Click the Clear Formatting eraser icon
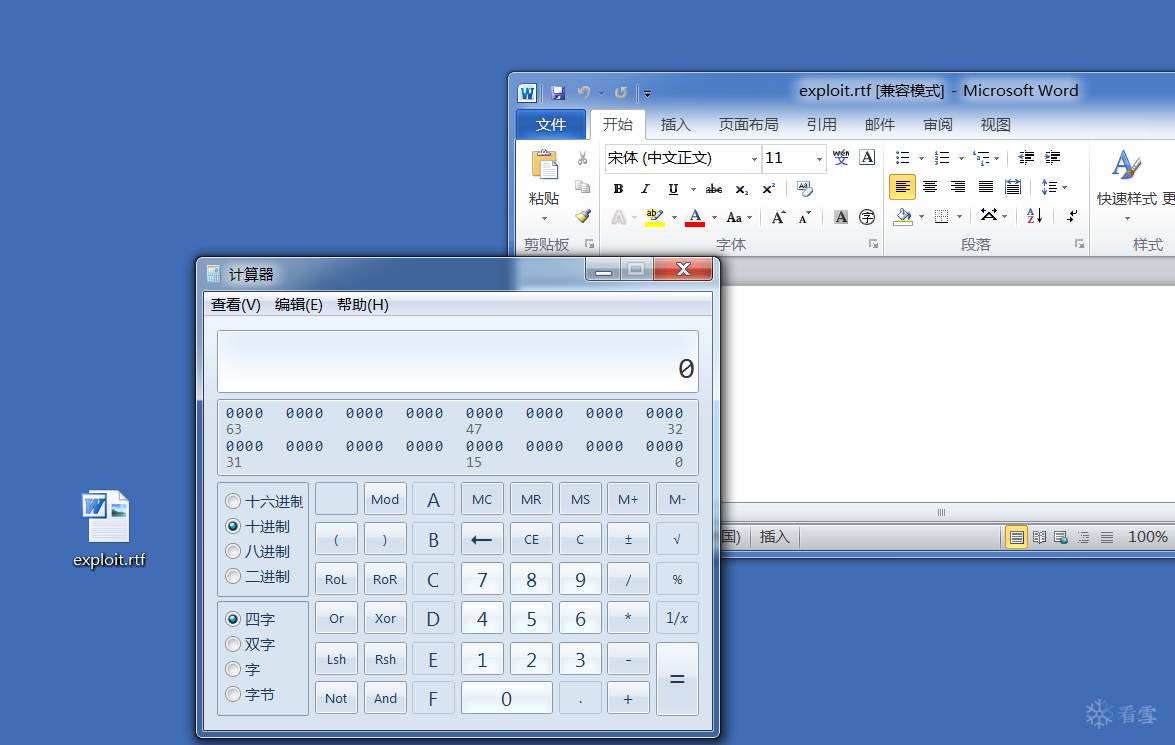The image size is (1175, 745). [x=805, y=189]
